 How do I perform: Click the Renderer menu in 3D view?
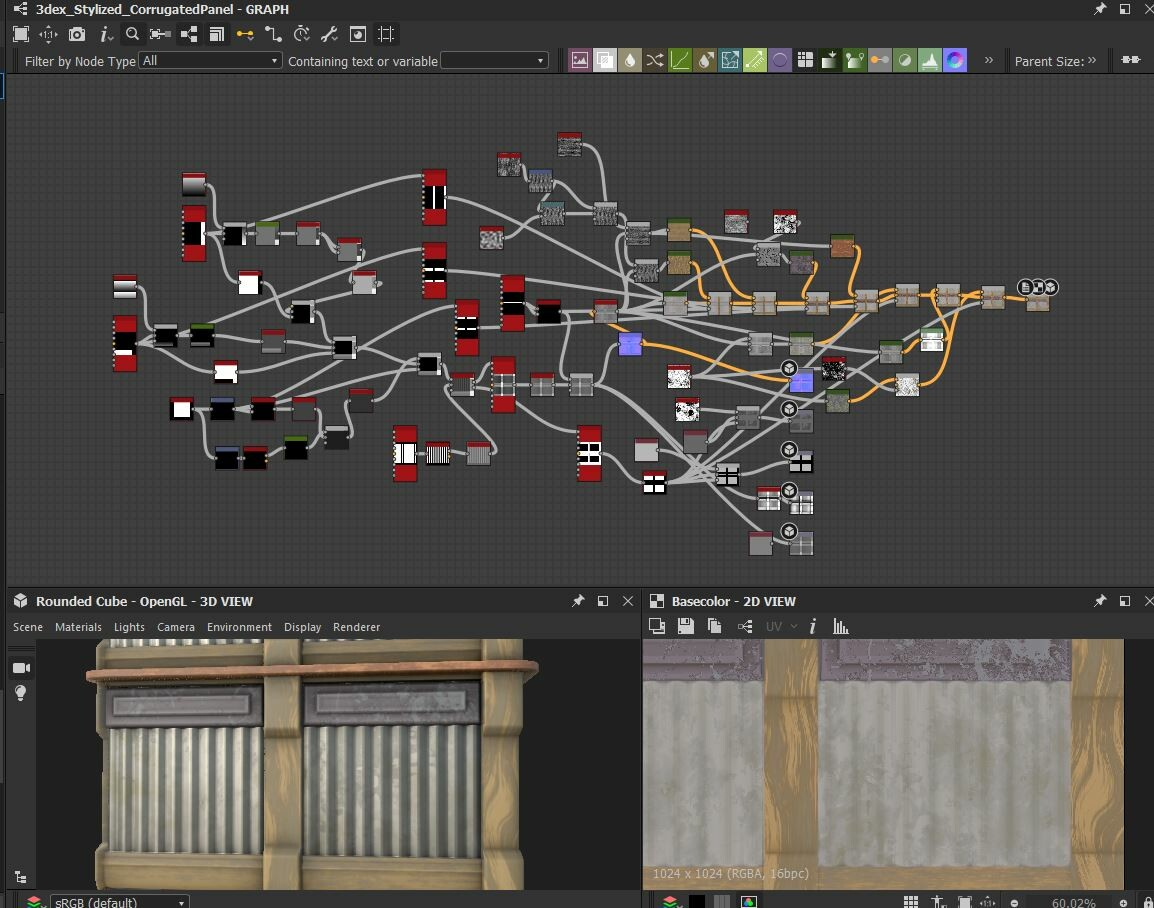pyautogui.click(x=356, y=627)
